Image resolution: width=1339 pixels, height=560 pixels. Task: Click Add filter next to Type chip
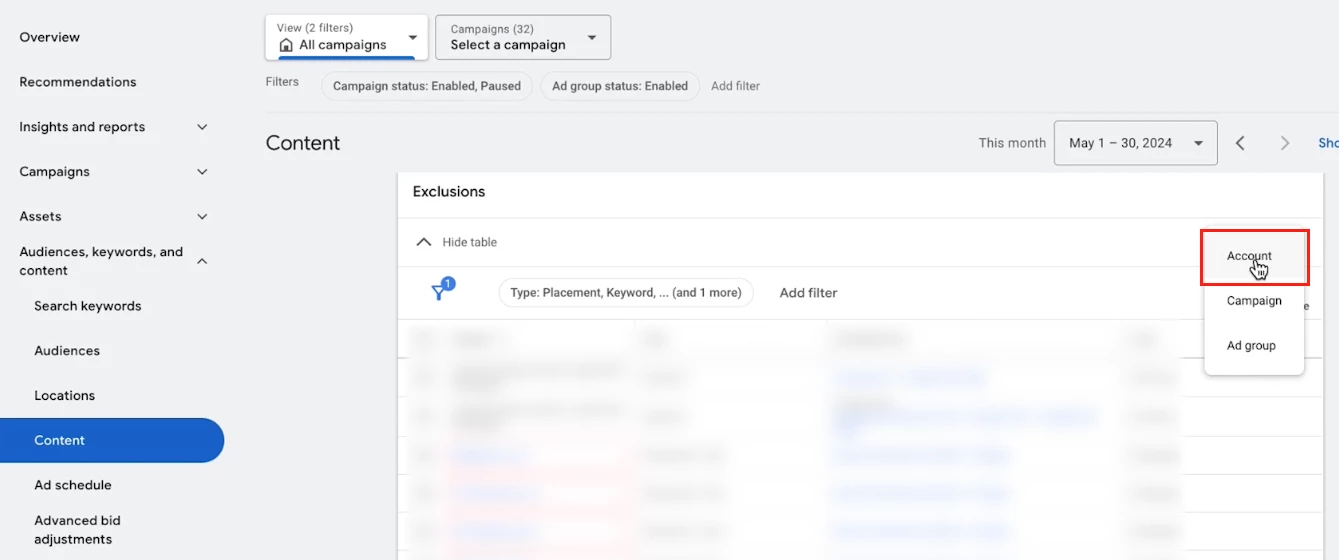[x=808, y=293]
